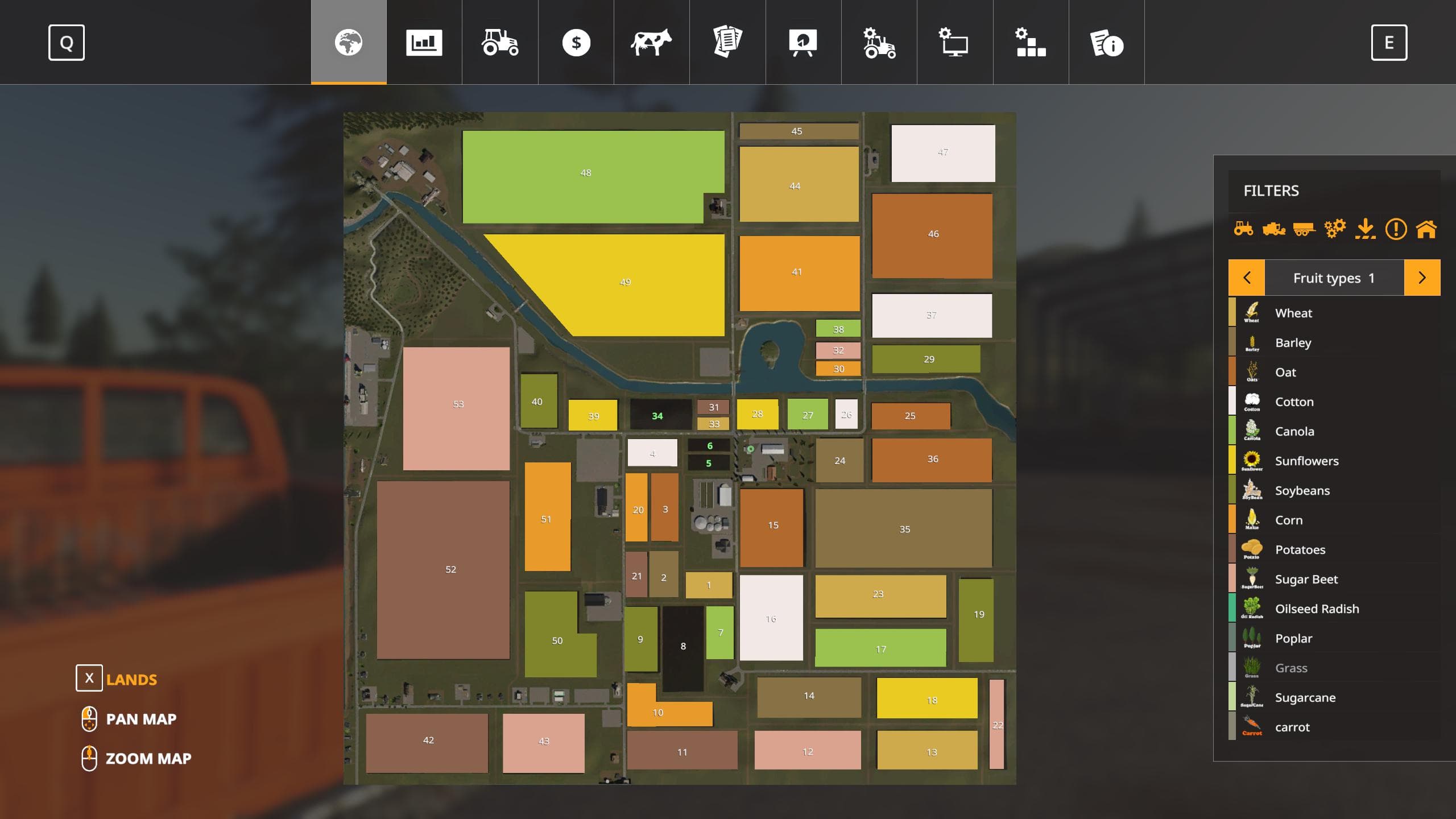This screenshot has width=1456, height=819.
Task: Select field 18 on the map
Action: [927, 698]
